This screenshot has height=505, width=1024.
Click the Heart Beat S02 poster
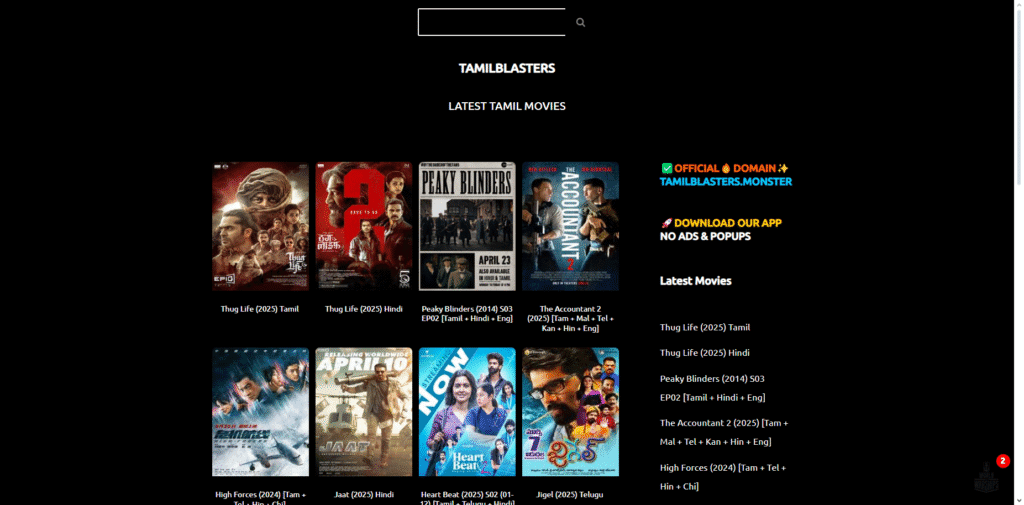pos(467,412)
